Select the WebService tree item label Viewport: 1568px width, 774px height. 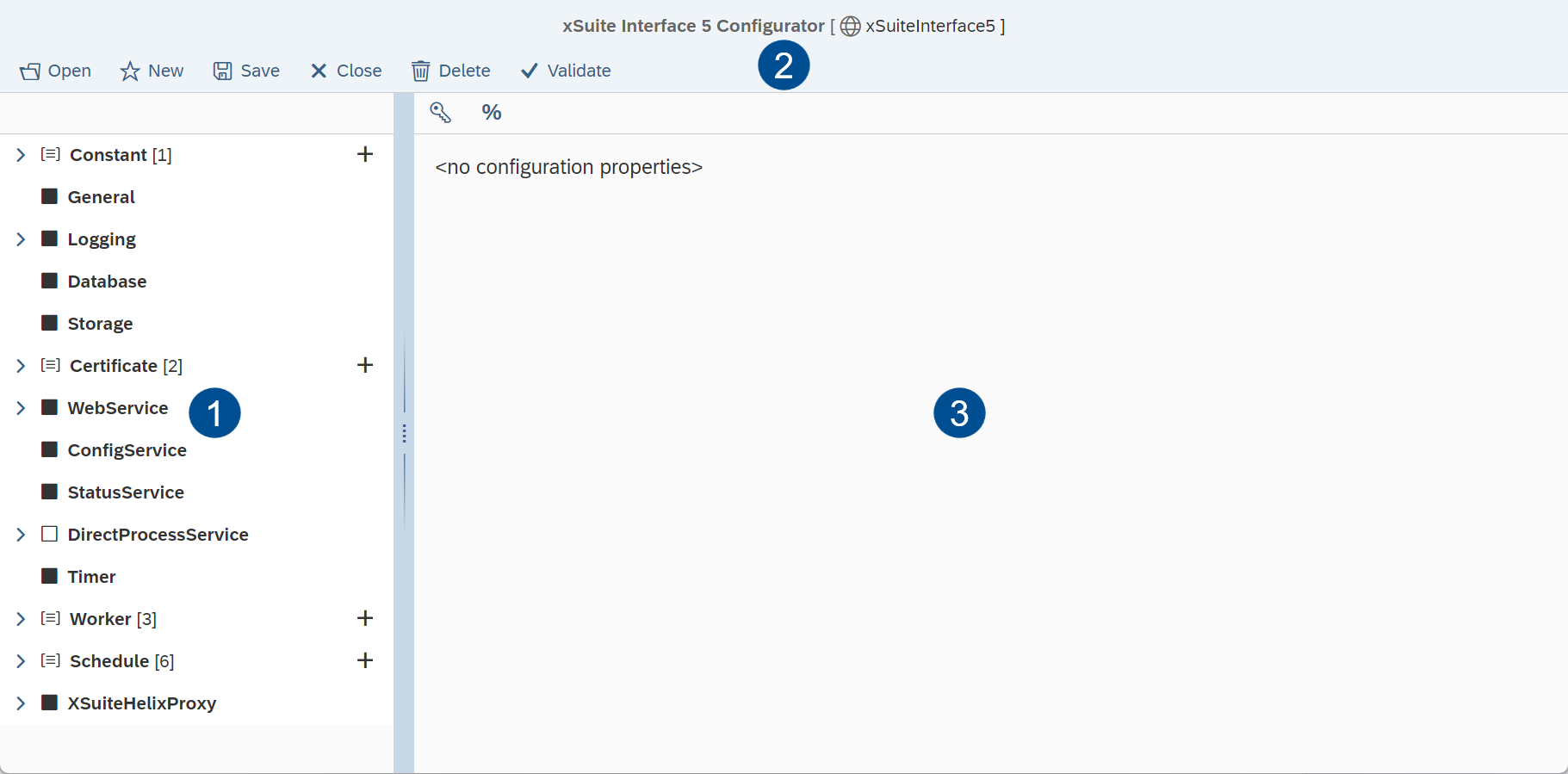pos(118,408)
